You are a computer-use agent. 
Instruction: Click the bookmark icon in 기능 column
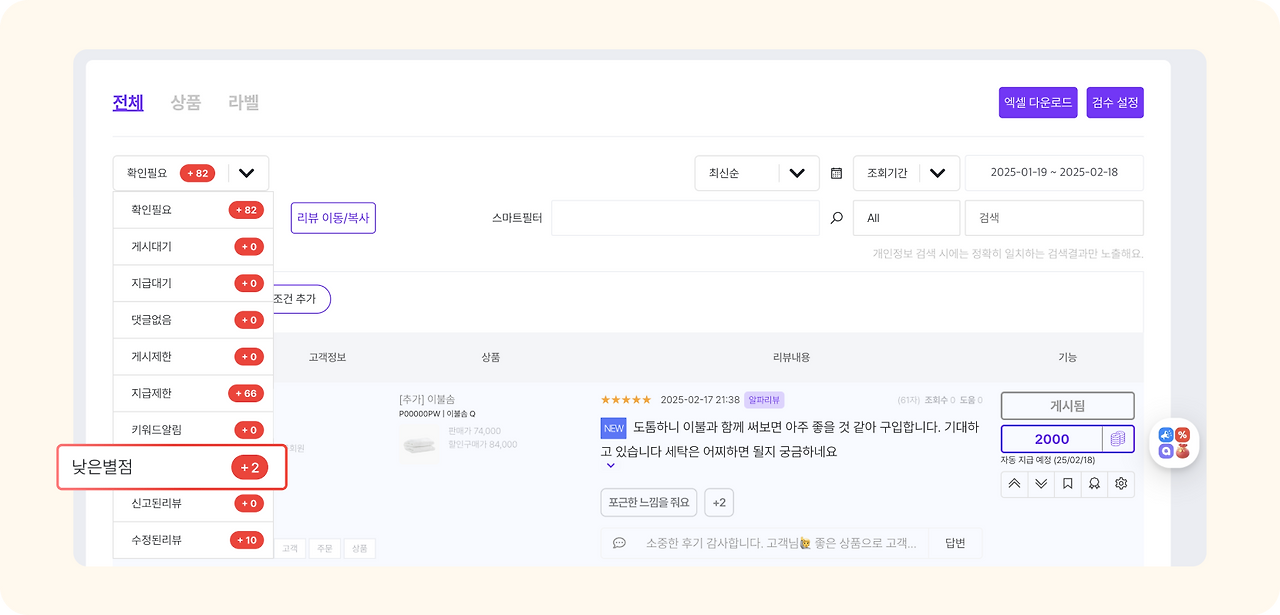pos(1068,484)
